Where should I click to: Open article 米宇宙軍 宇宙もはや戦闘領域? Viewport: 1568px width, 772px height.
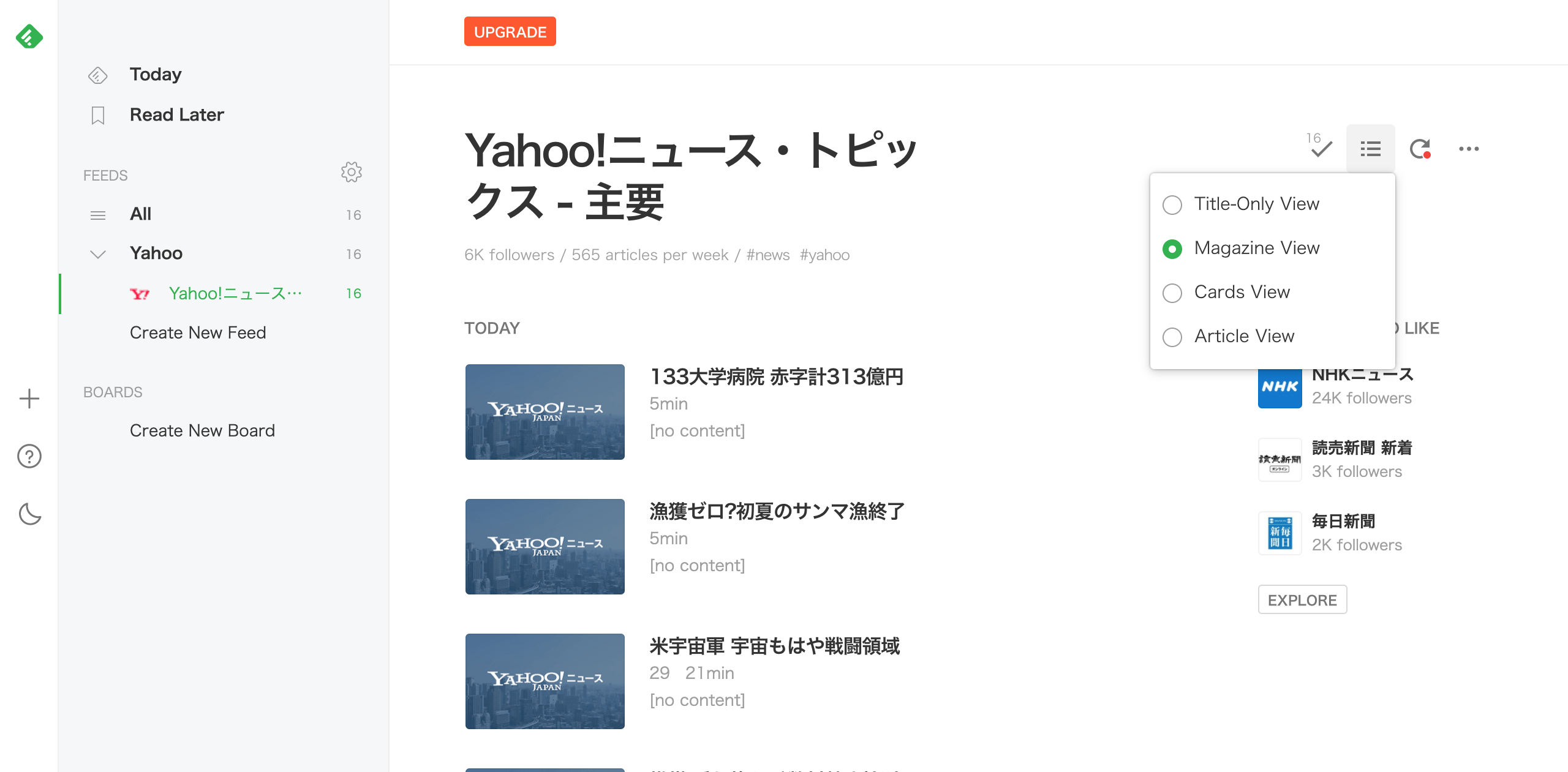774,646
